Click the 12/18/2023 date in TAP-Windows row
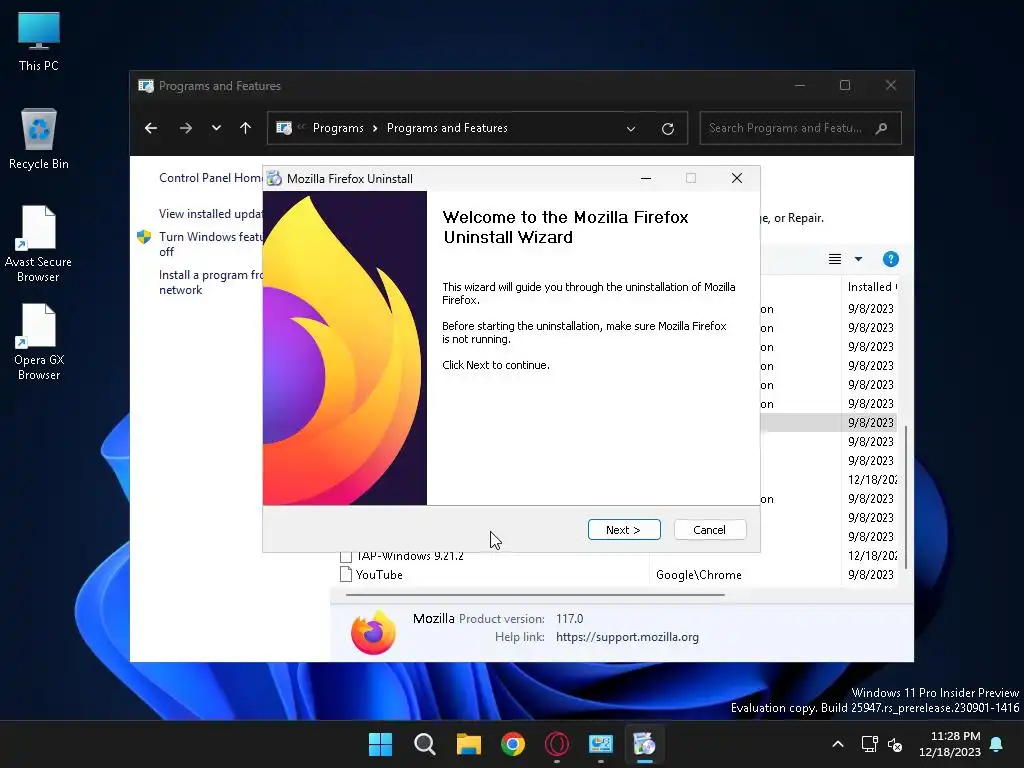The image size is (1024, 768). [872, 556]
